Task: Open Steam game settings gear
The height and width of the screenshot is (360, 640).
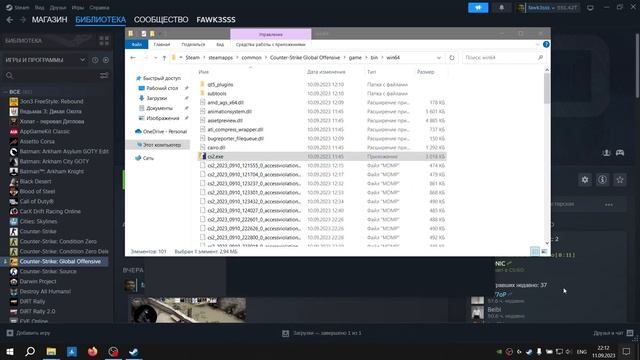Action: click(585, 180)
